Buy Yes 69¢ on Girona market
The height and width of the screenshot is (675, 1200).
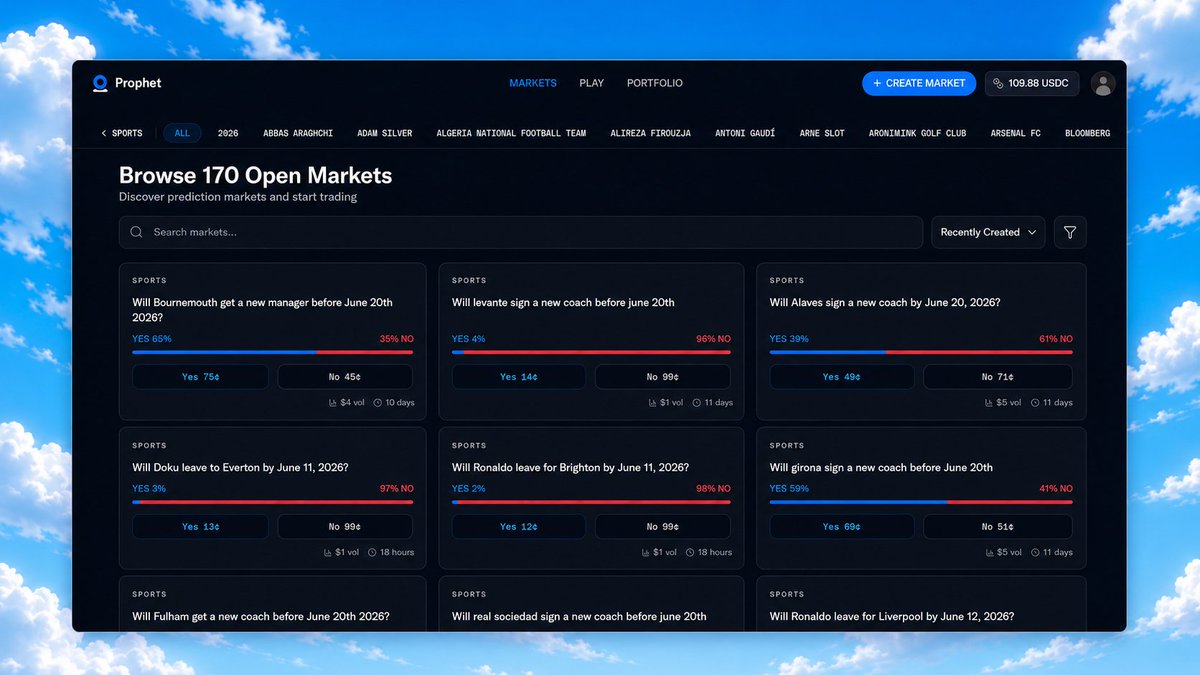point(842,527)
